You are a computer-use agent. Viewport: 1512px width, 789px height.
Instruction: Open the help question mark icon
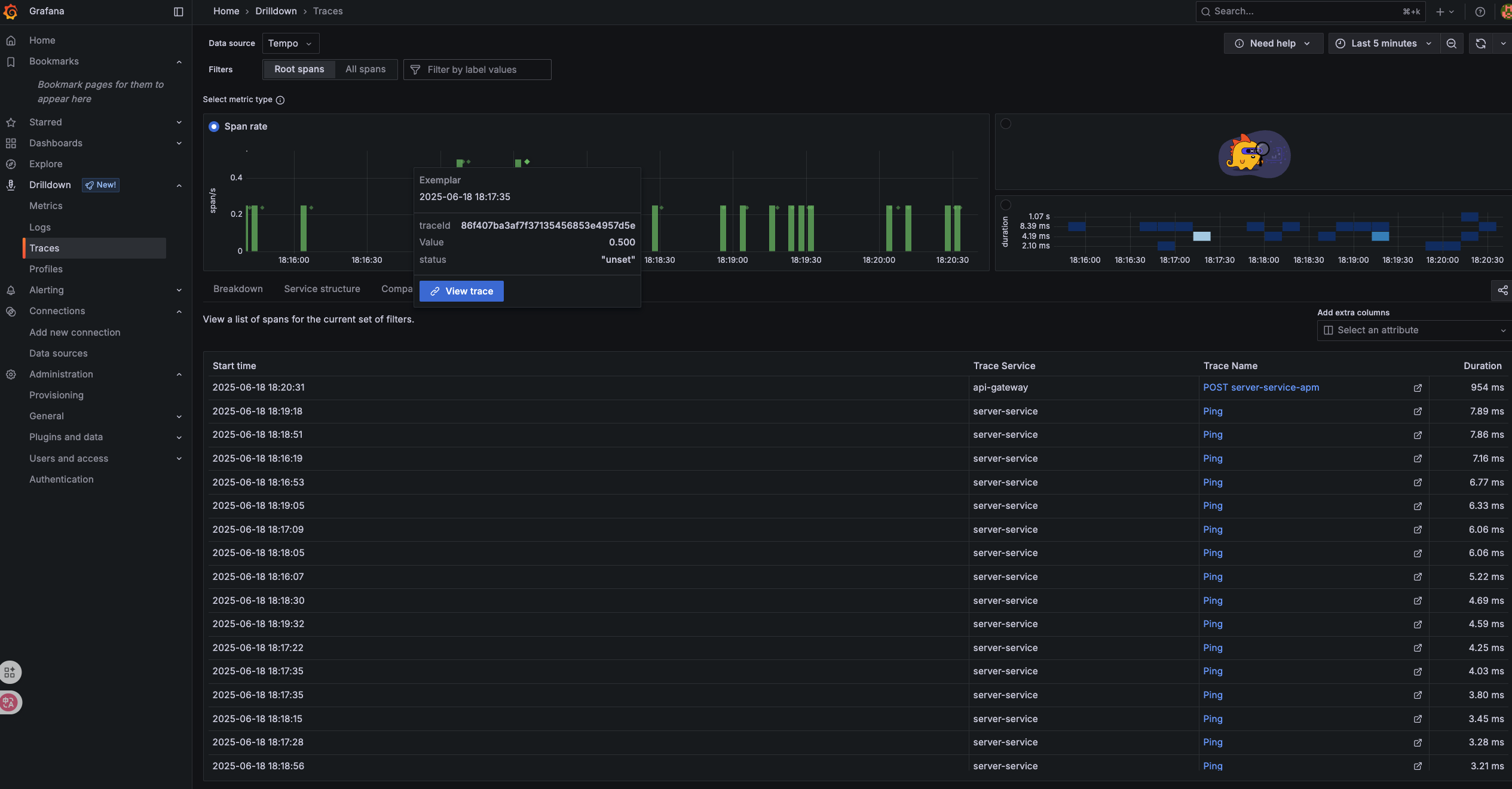1480,11
